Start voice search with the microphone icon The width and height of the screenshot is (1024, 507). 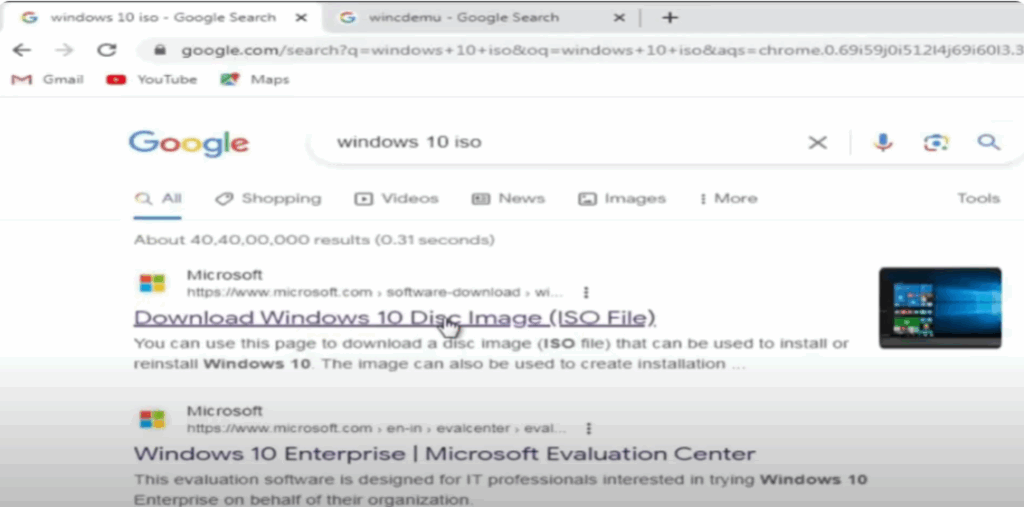point(883,142)
